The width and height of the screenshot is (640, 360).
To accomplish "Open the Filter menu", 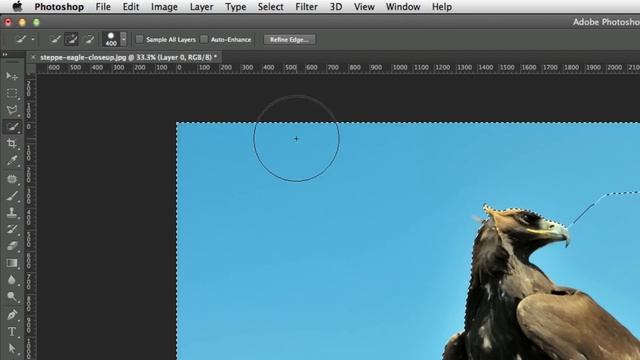I will 306,7.
